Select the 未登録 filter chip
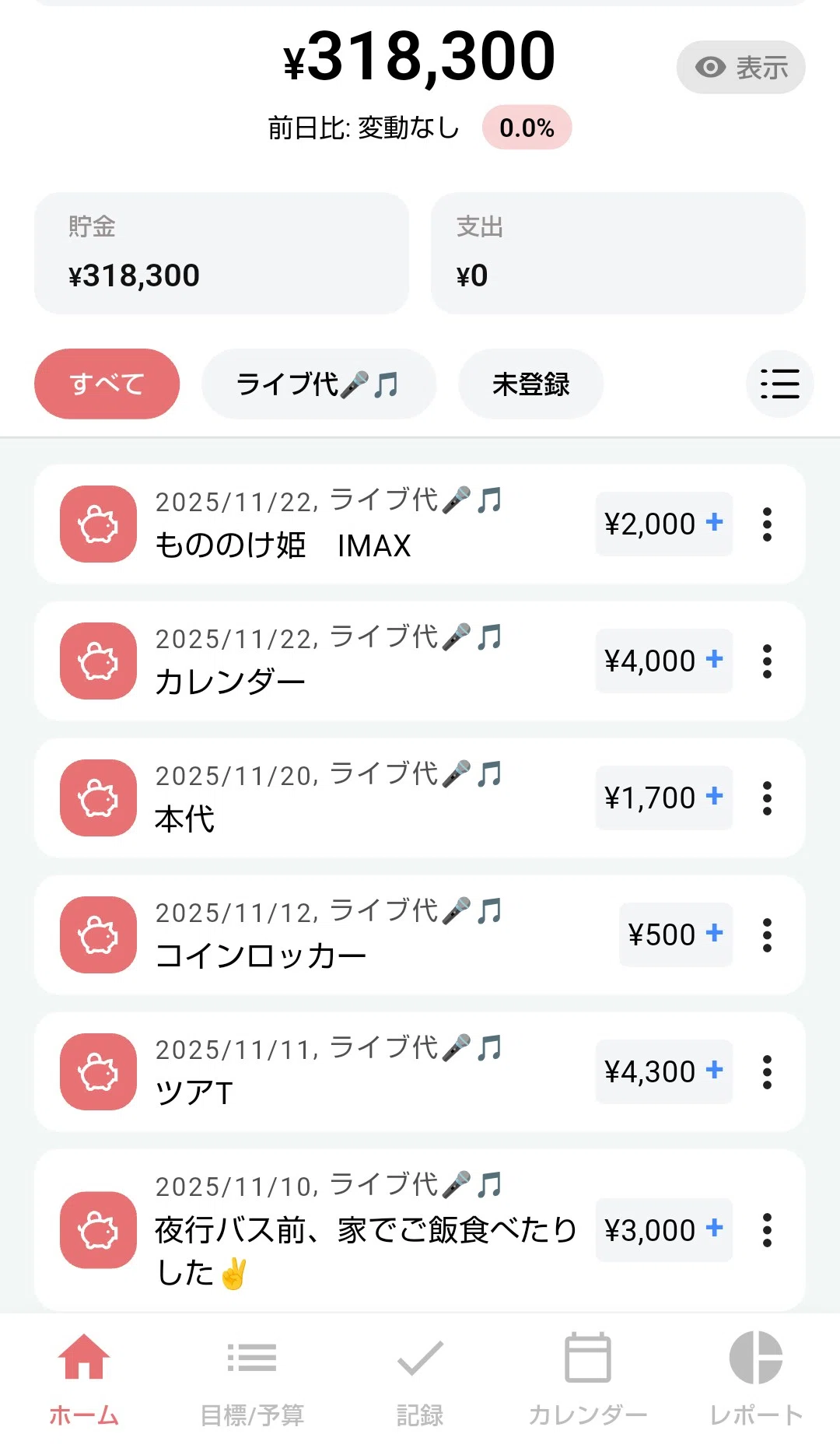Screen dimensions: 840x1448 (530, 384)
